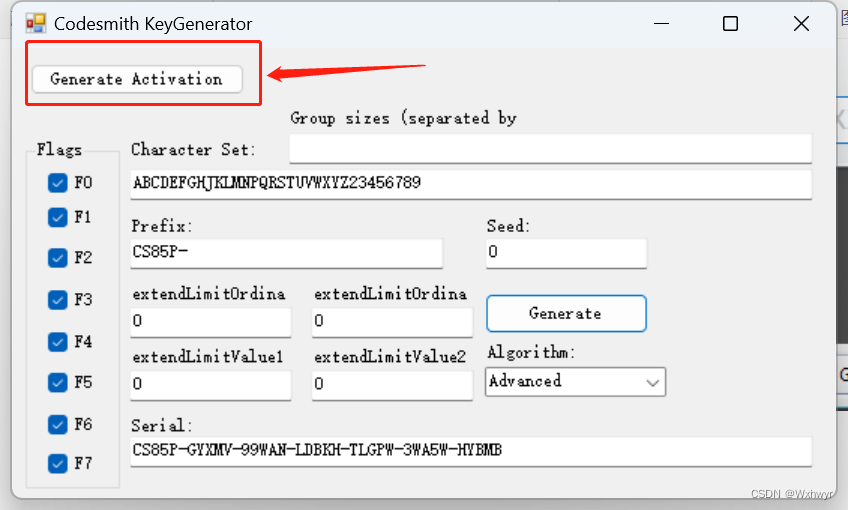The width and height of the screenshot is (848, 510).
Task: Click the first extendLimitOrdina input field
Action: tap(210, 322)
